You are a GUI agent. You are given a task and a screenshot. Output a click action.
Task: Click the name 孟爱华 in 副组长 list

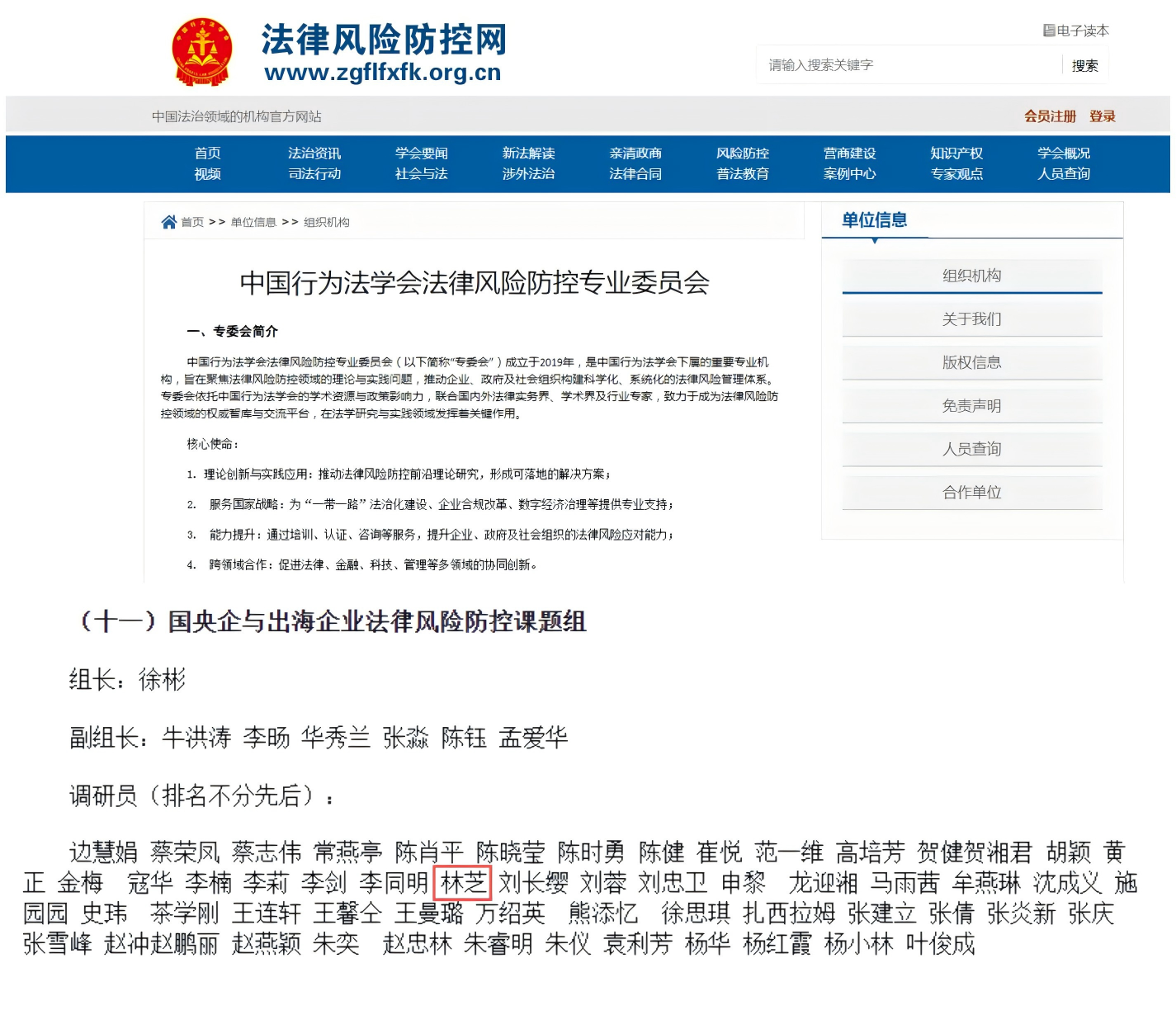533,738
